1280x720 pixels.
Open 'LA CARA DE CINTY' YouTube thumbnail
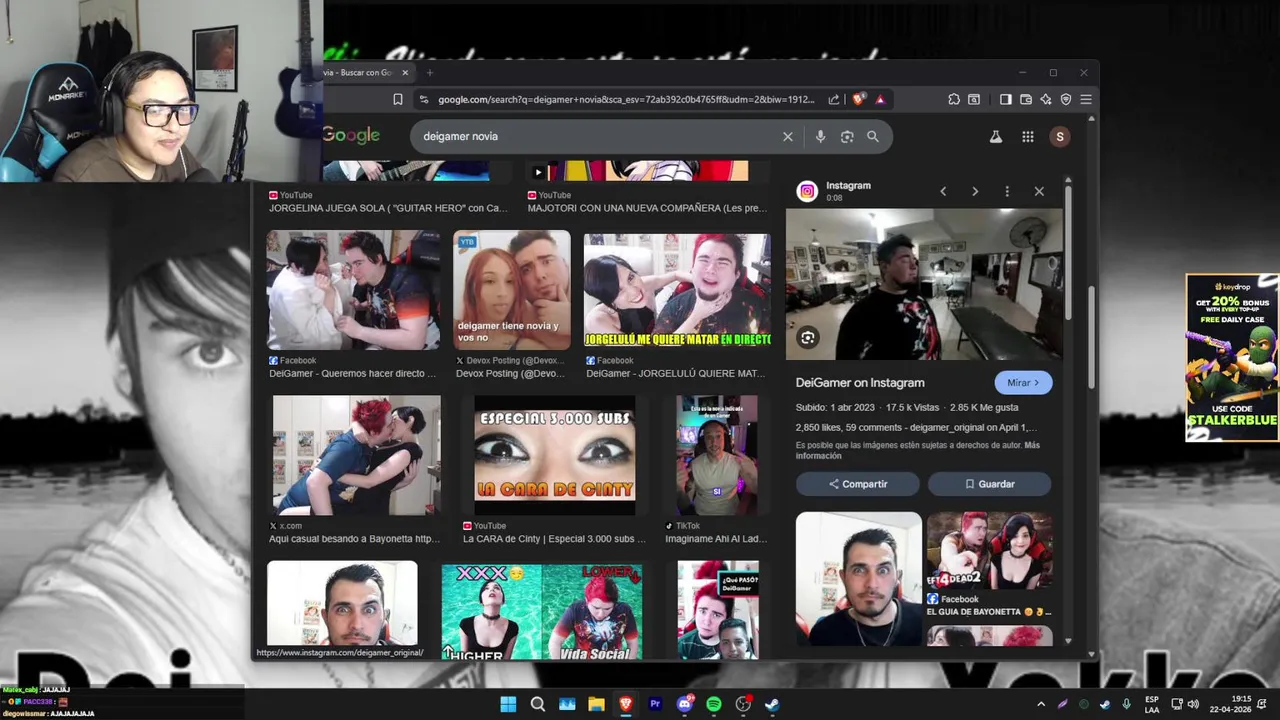(x=555, y=455)
